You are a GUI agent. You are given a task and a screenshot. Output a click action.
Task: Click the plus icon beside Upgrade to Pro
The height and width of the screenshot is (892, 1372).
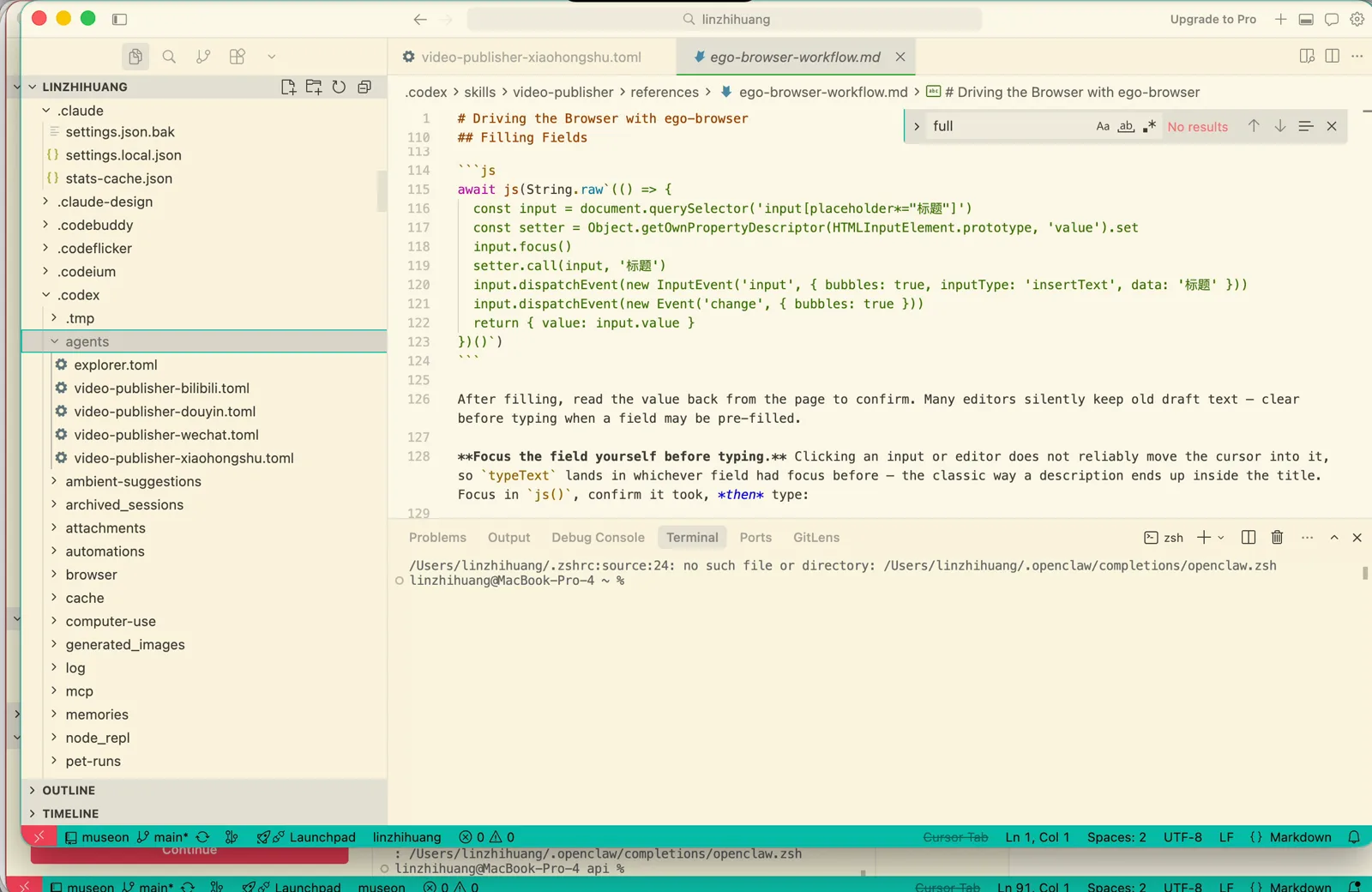click(x=1280, y=19)
